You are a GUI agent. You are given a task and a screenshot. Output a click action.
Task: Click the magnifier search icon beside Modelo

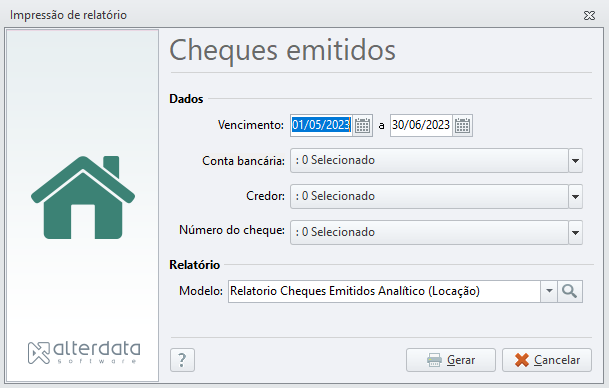click(570, 291)
